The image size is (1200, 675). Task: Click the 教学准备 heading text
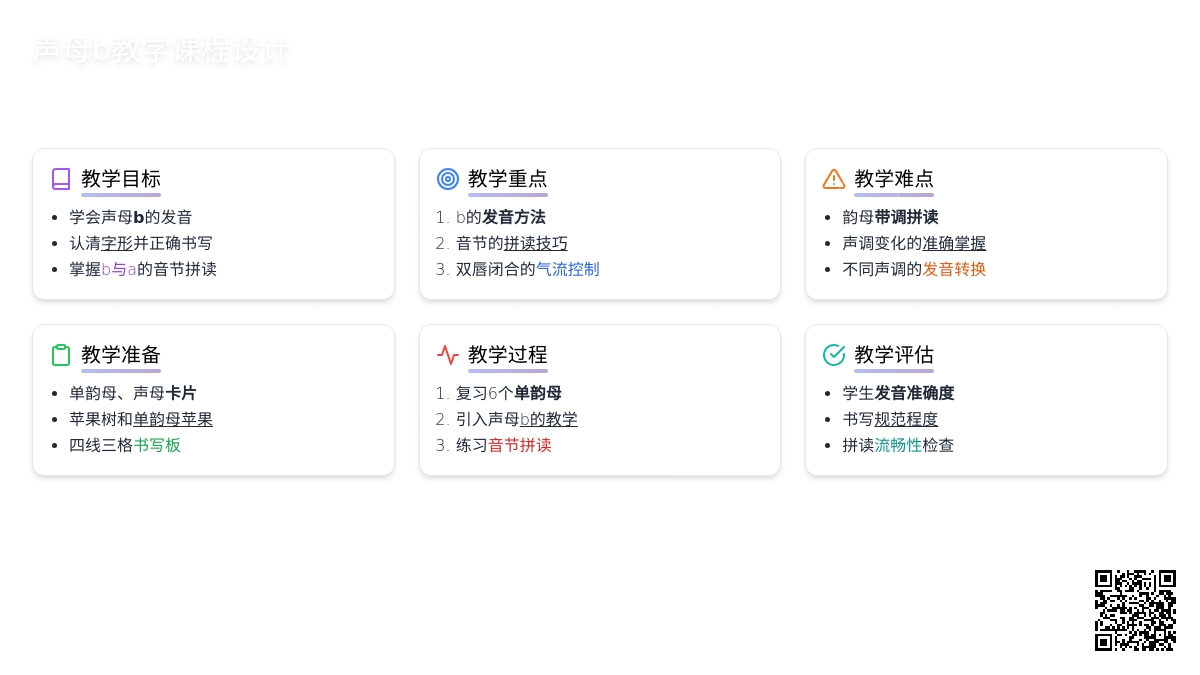121,355
